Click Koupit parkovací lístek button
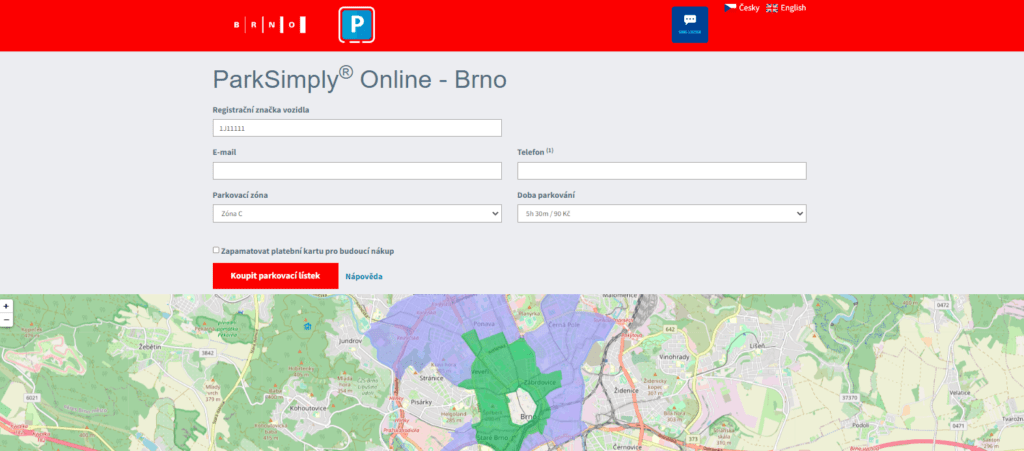Viewport: 1024px width, 451px height. 276,275
